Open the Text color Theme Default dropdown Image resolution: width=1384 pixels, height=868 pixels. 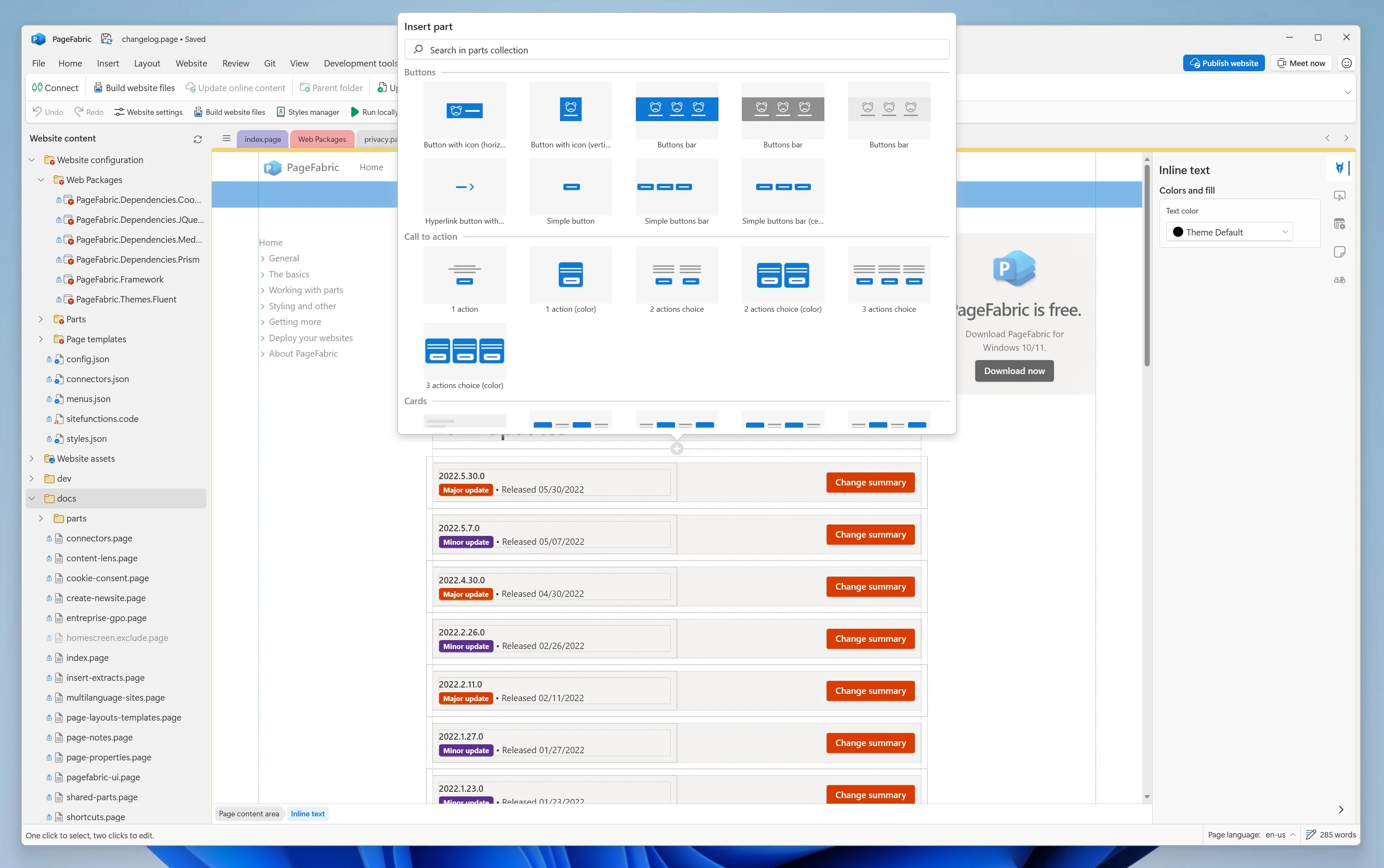1229,232
